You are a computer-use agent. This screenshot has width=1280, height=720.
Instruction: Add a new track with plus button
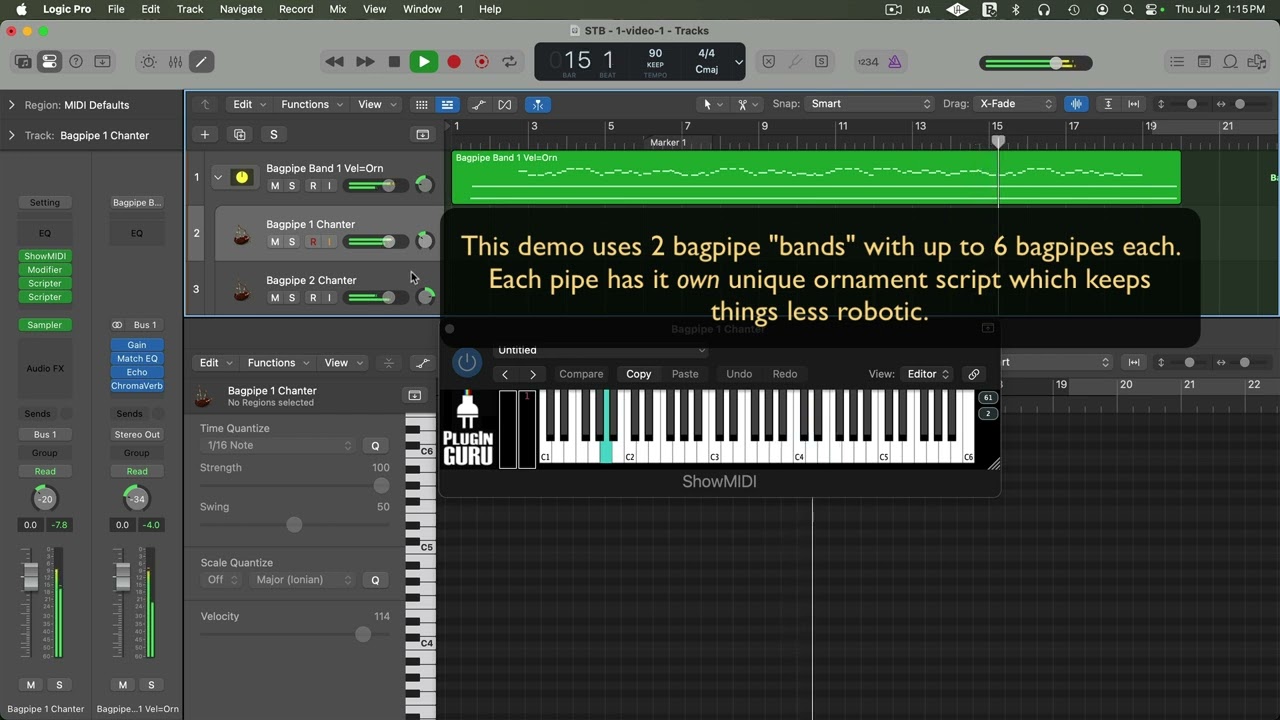click(205, 135)
